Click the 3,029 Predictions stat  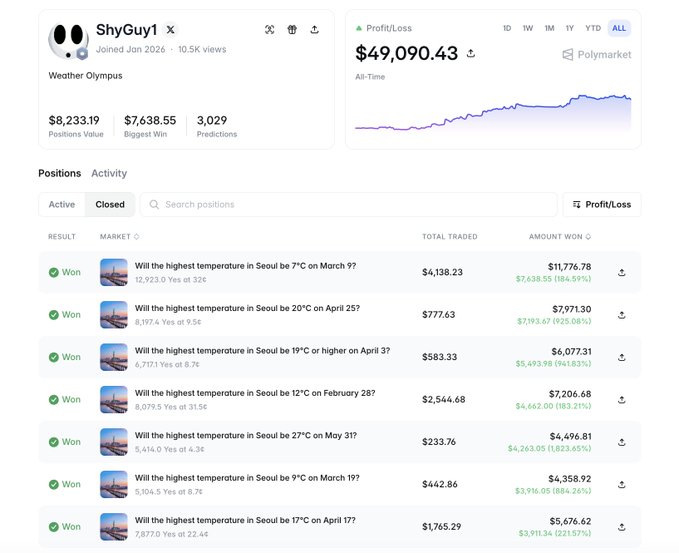coord(217,126)
